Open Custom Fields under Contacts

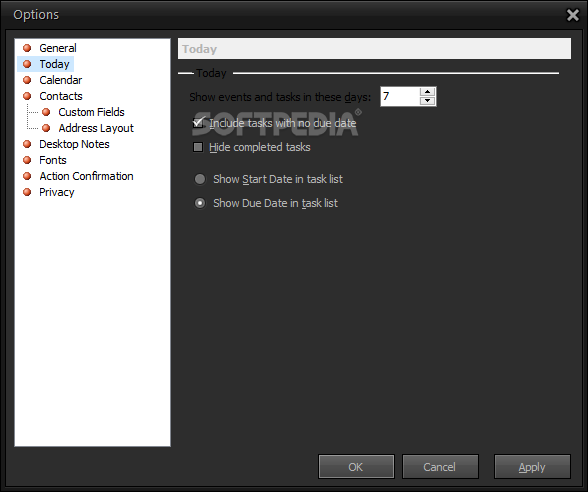point(91,112)
